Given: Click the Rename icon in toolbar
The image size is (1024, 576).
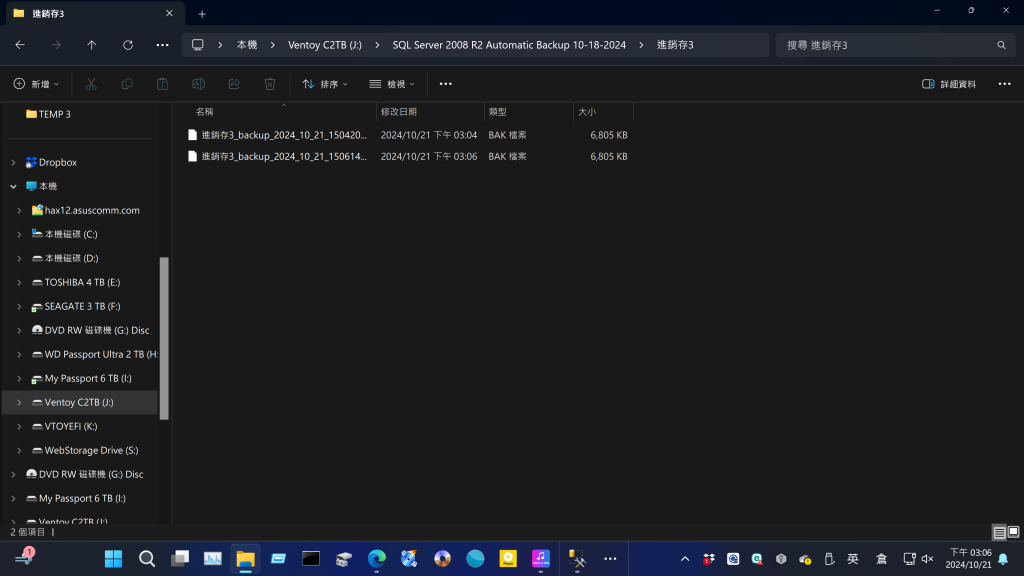Looking at the screenshot, I should pos(198,84).
